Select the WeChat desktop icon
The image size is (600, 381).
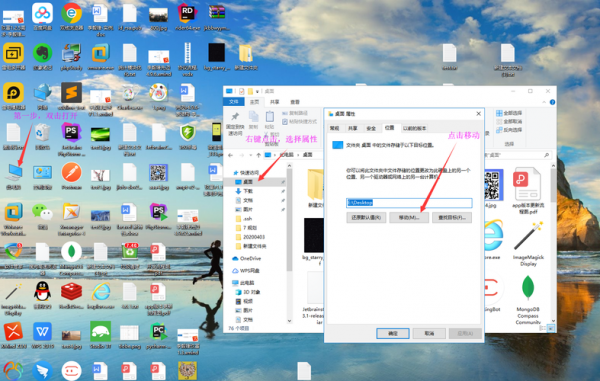pos(42,216)
